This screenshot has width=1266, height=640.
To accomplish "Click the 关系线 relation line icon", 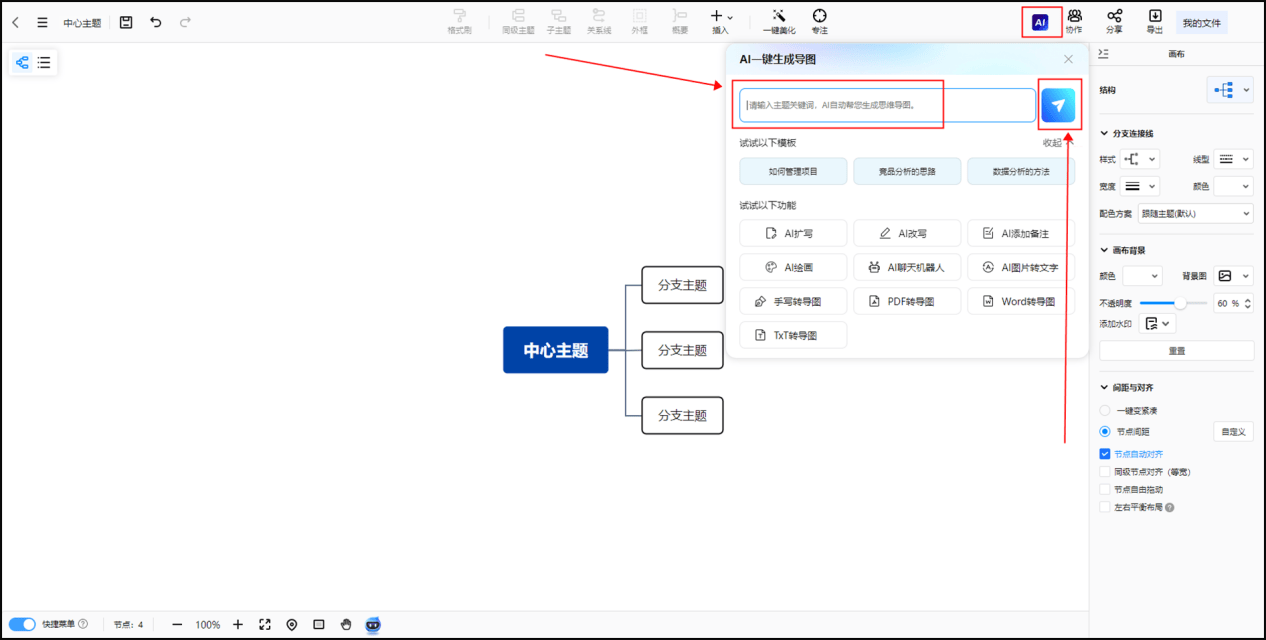I will 599,20.
